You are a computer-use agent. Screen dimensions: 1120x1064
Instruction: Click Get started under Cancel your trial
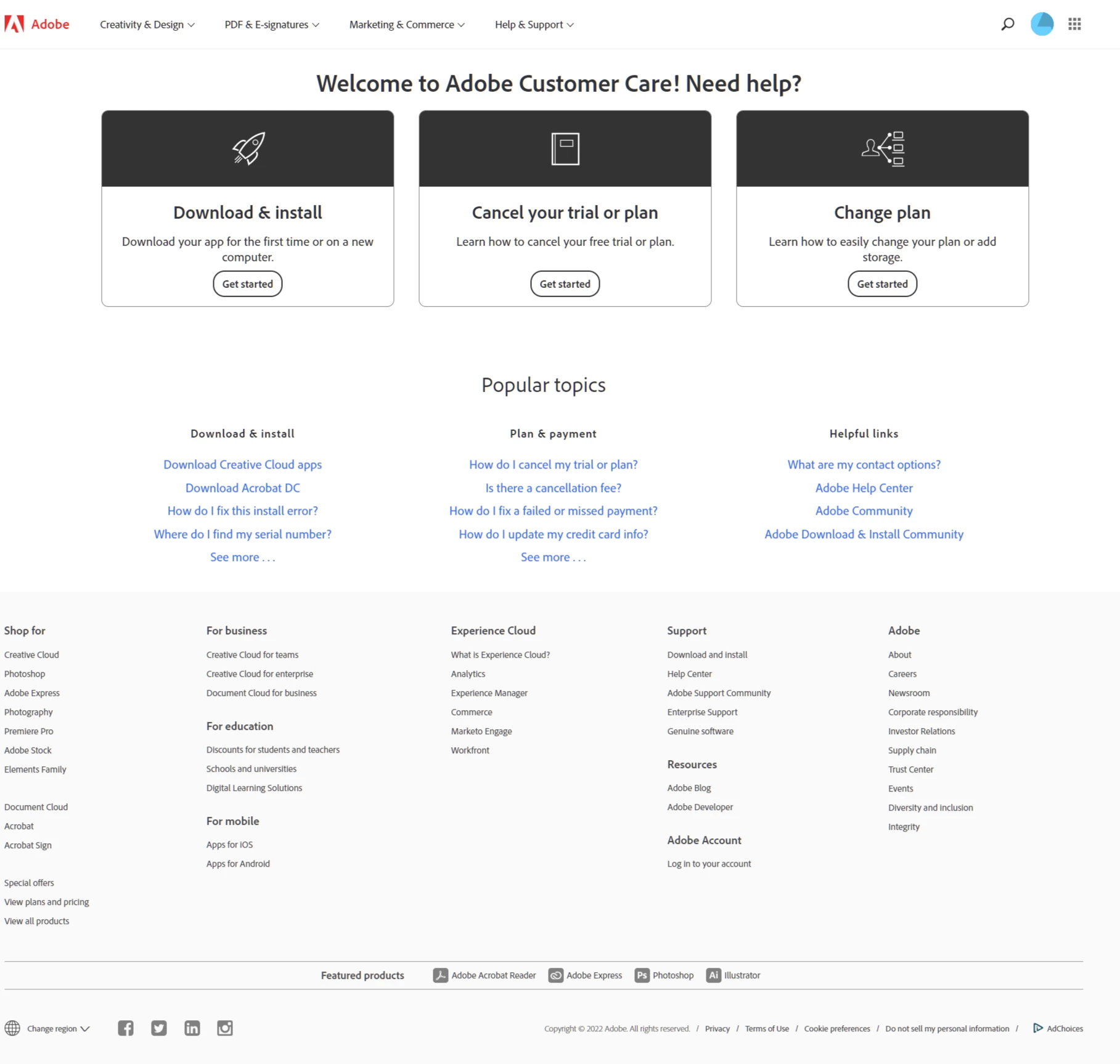[x=565, y=284]
